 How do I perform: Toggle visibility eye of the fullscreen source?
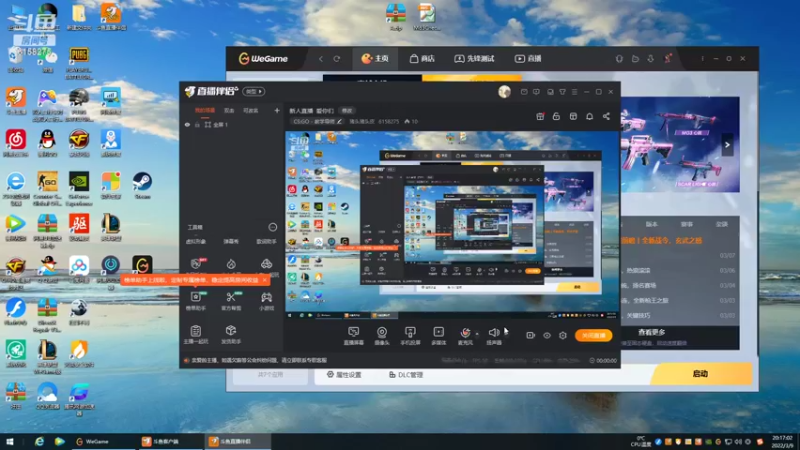point(187,124)
